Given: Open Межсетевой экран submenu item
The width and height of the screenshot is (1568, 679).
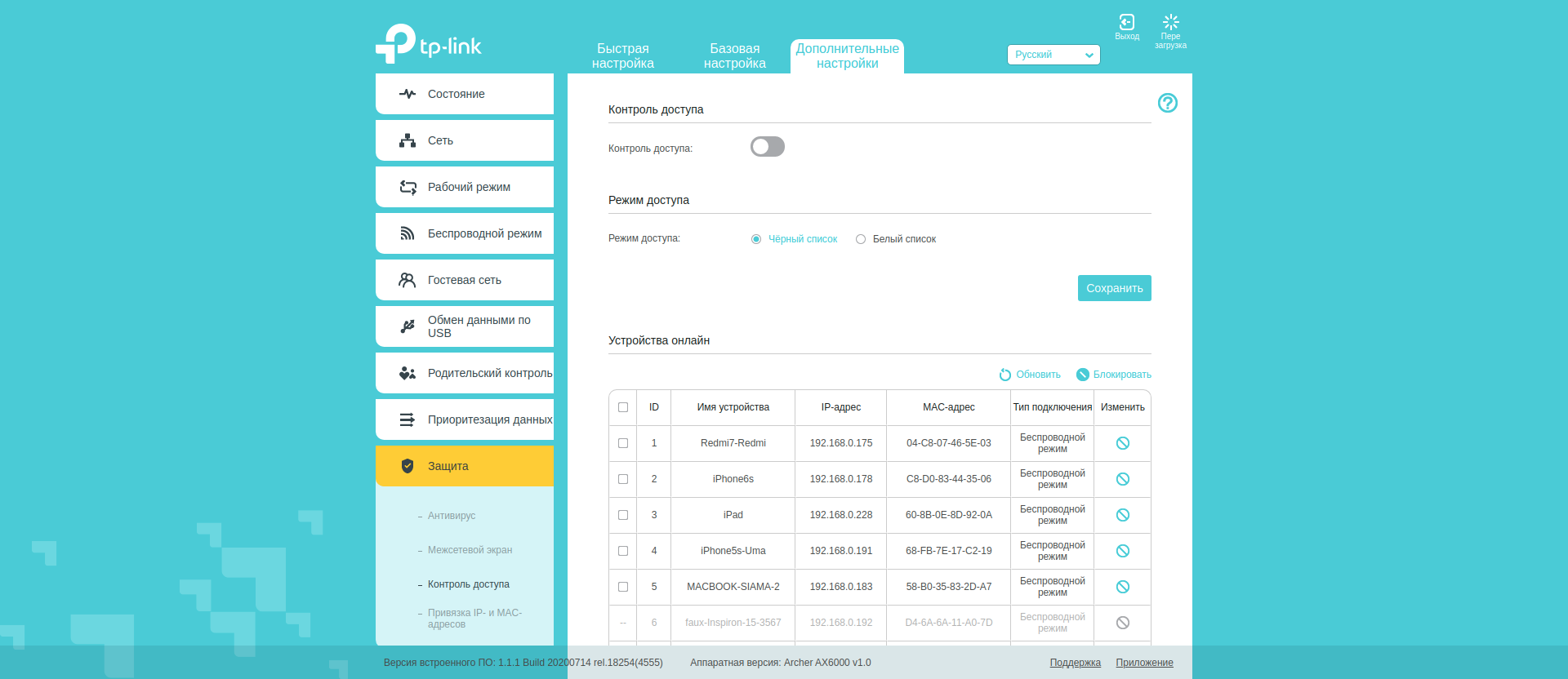Looking at the screenshot, I should 470,550.
